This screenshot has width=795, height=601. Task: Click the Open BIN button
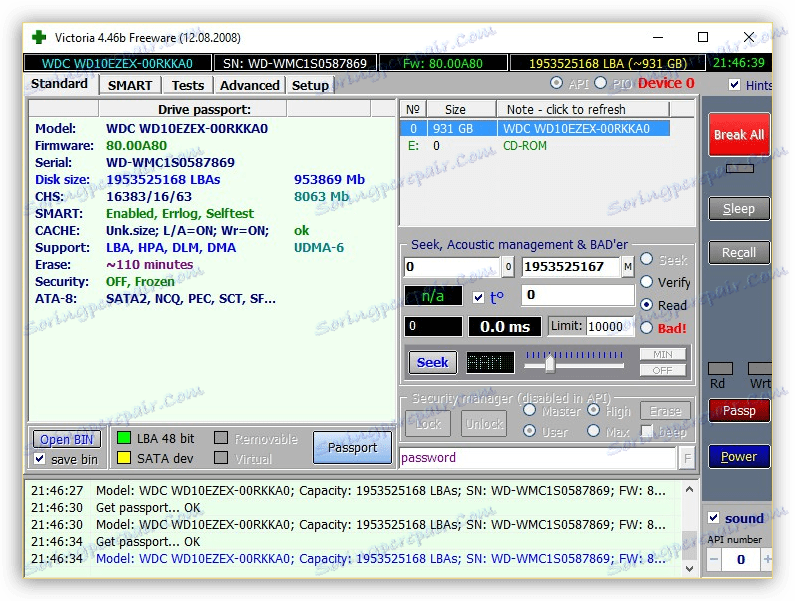pyautogui.click(x=67, y=439)
